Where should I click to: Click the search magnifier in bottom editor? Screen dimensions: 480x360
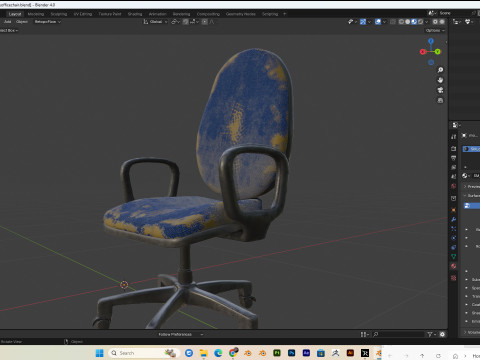click(x=376, y=334)
